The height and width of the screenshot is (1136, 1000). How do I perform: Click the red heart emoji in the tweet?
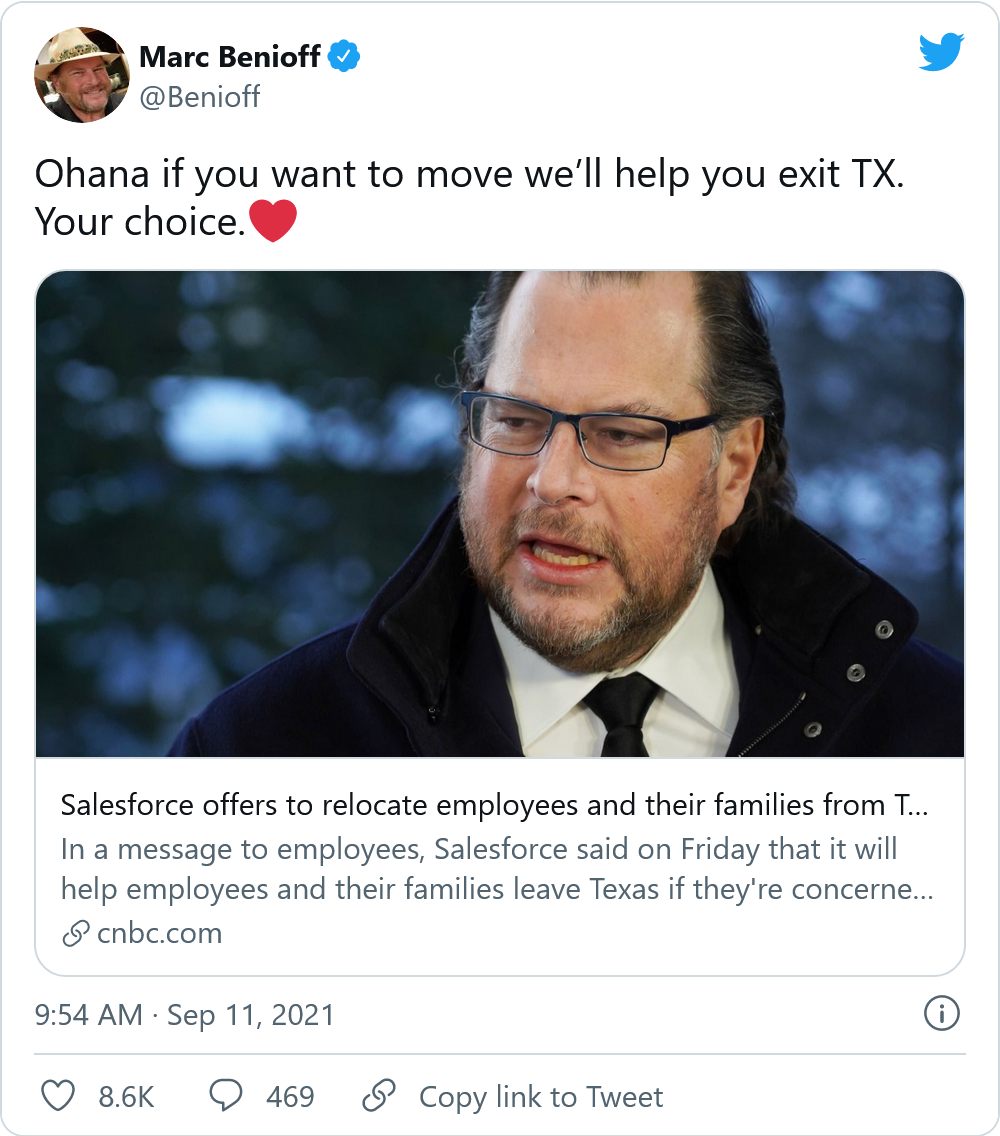pyautogui.click(x=272, y=221)
